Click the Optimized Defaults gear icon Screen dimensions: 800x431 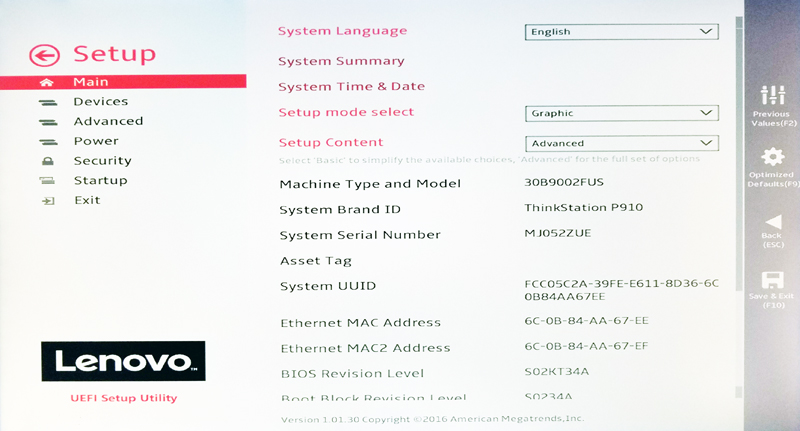772,157
